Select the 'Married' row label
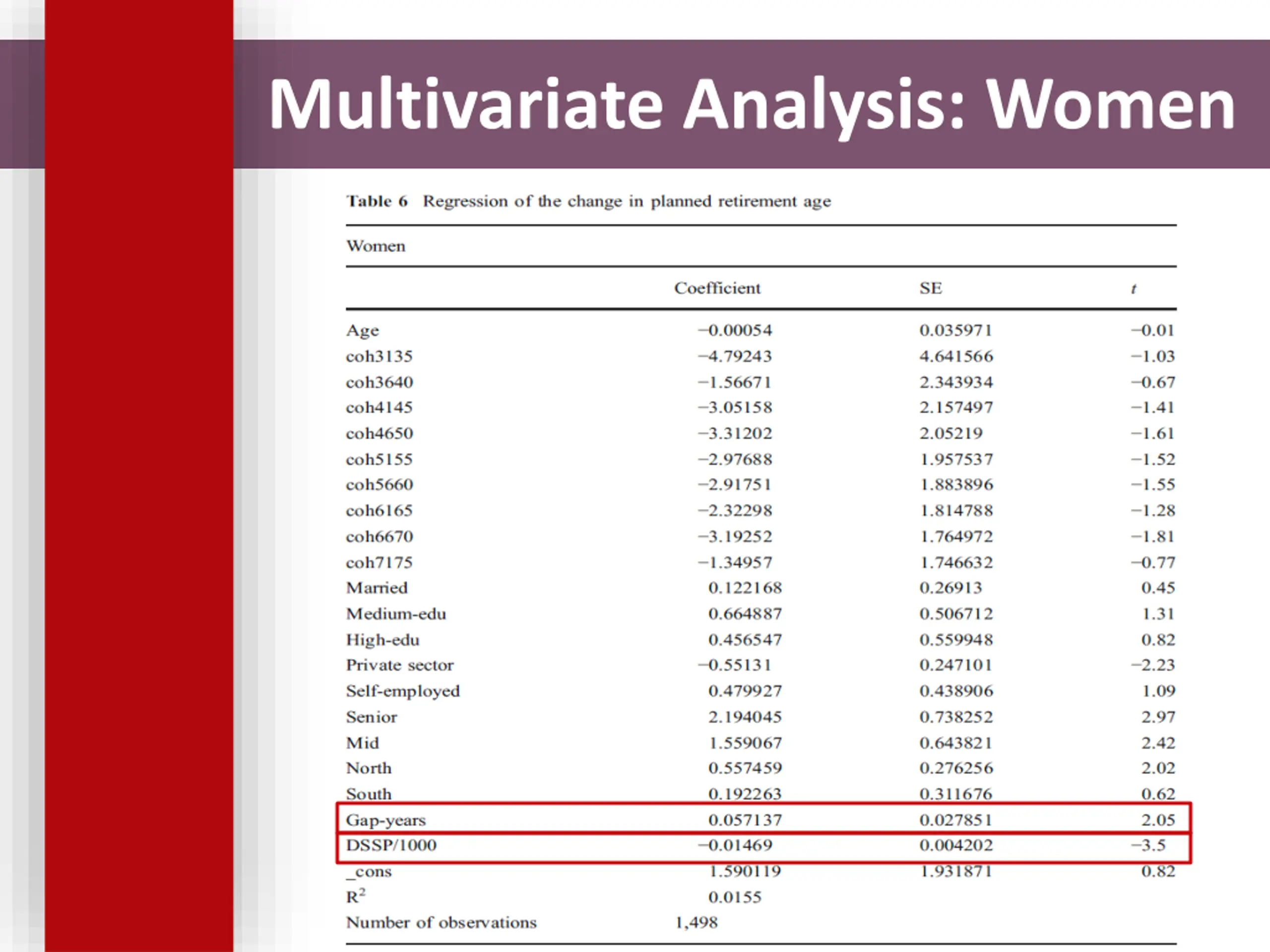1270x952 pixels. [377, 588]
